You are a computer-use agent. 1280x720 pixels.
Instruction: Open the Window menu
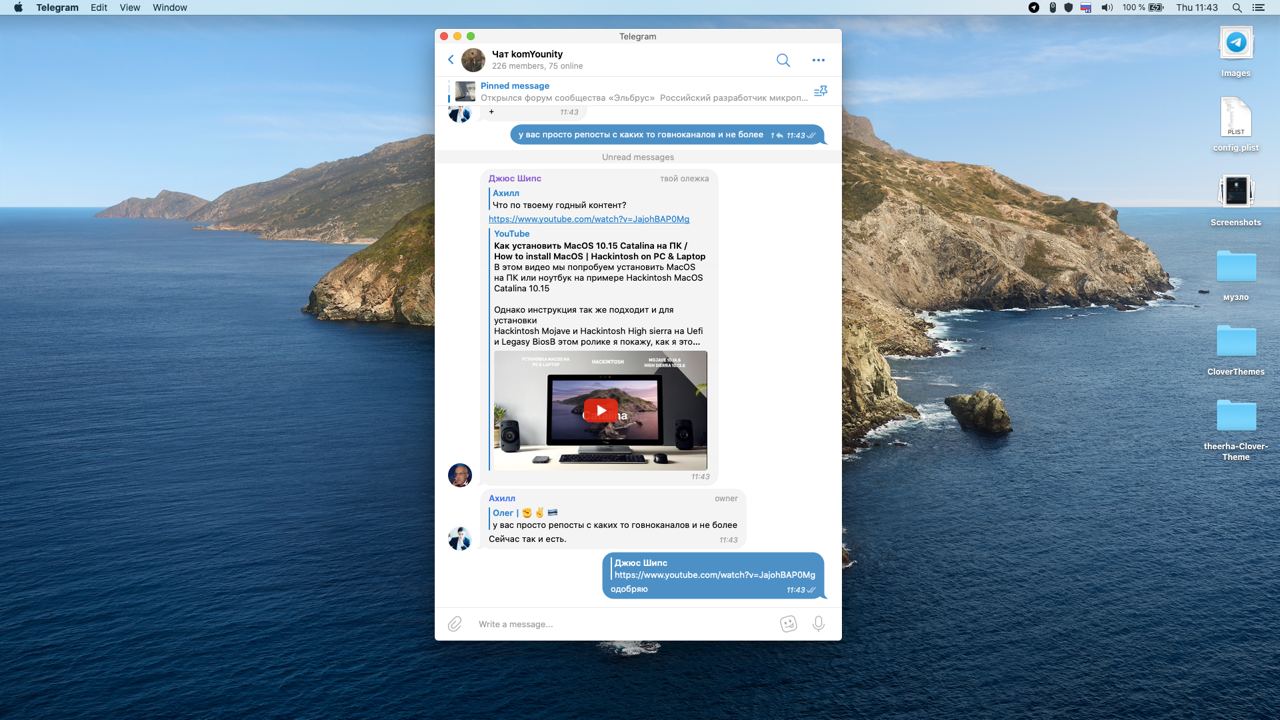[x=170, y=7]
